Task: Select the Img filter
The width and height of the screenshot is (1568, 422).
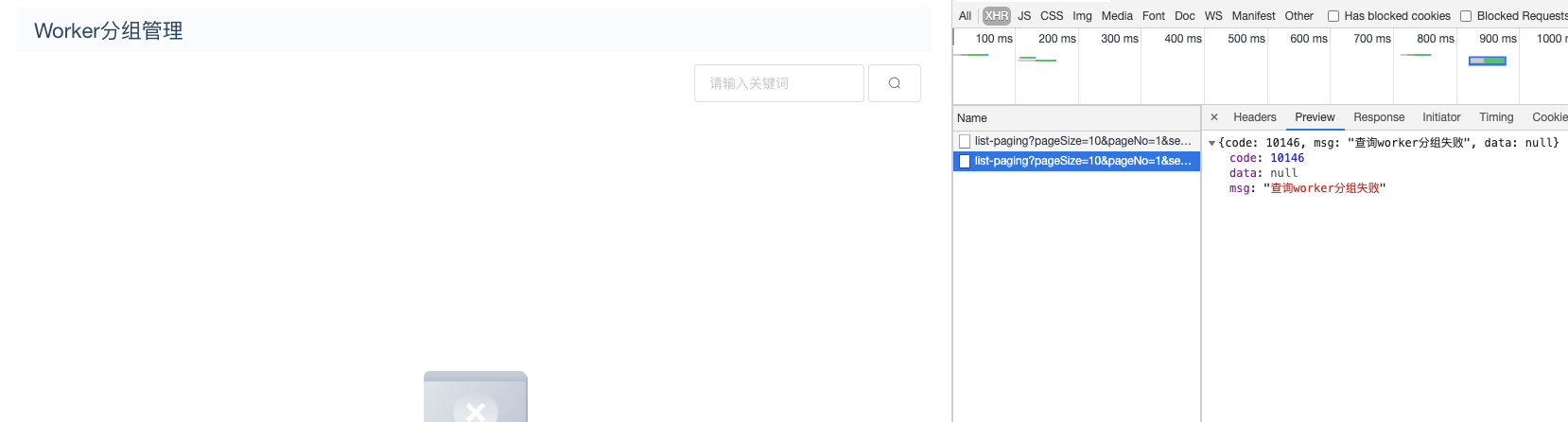Action: [x=1082, y=16]
